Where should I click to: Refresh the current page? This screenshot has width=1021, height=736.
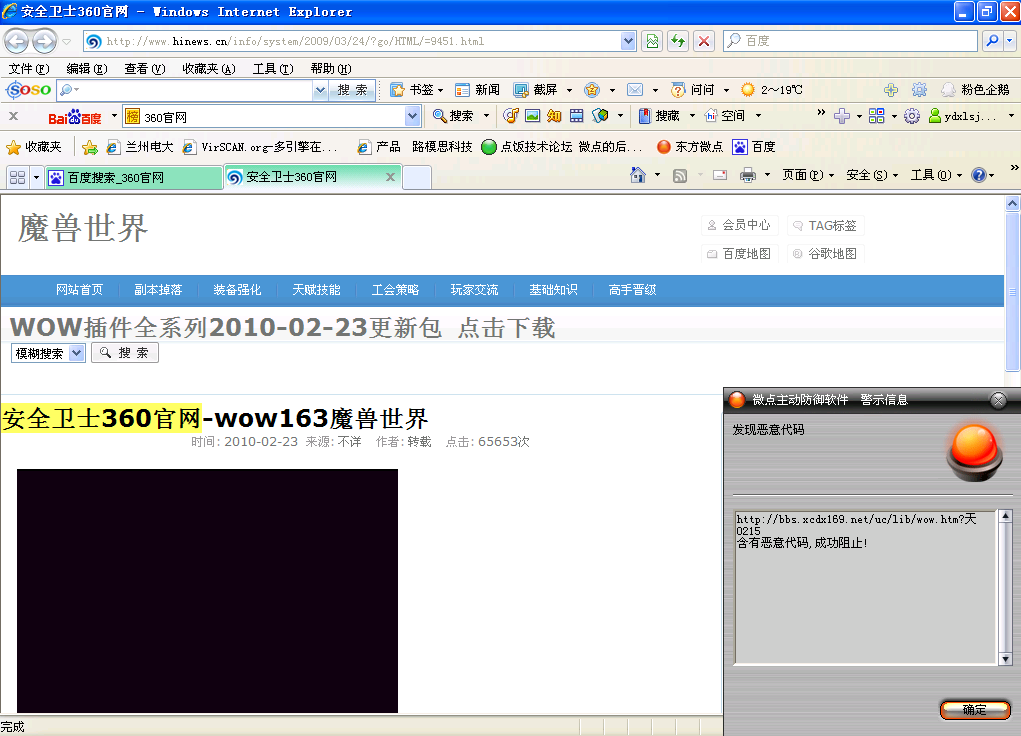coord(678,41)
